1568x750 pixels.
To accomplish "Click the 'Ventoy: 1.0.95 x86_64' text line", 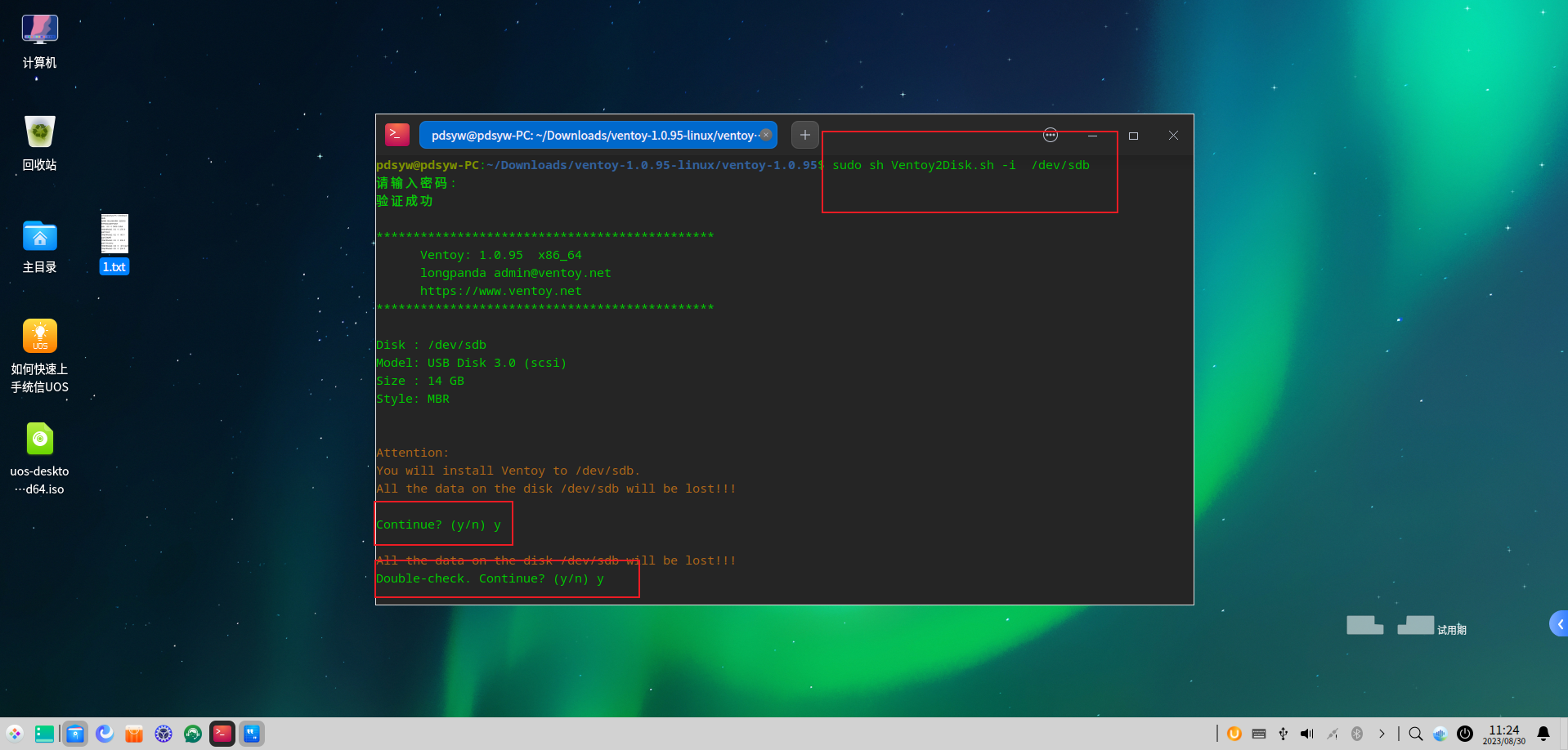I will pos(501,255).
